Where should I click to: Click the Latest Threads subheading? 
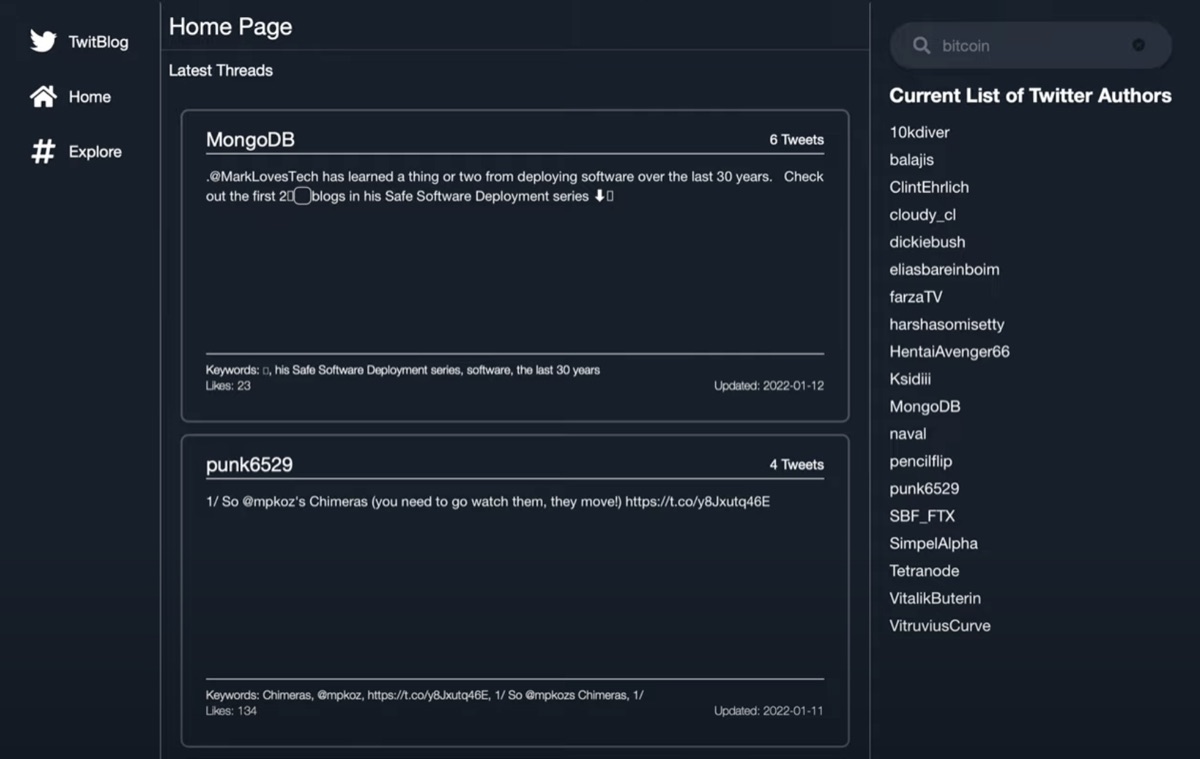click(x=220, y=71)
